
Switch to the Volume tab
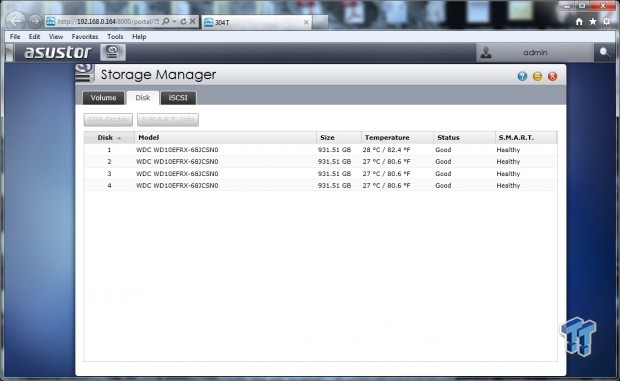[x=103, y=98]
